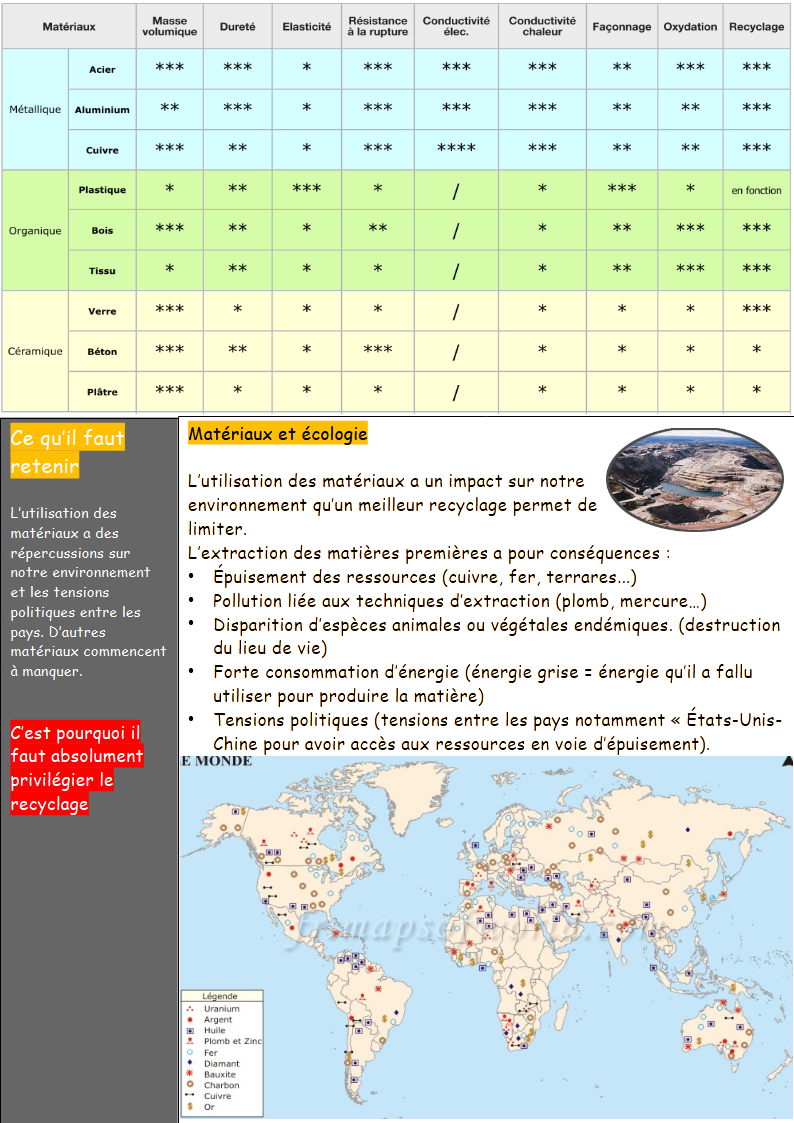This screenshot has height=1123, width=794.
Task: Click the Légende title box on map
Action: point(220,997)
